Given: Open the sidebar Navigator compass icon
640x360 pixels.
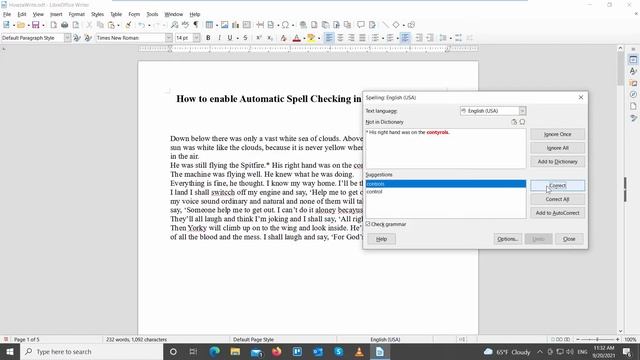Looking at the screenshot, I should 633,94.
